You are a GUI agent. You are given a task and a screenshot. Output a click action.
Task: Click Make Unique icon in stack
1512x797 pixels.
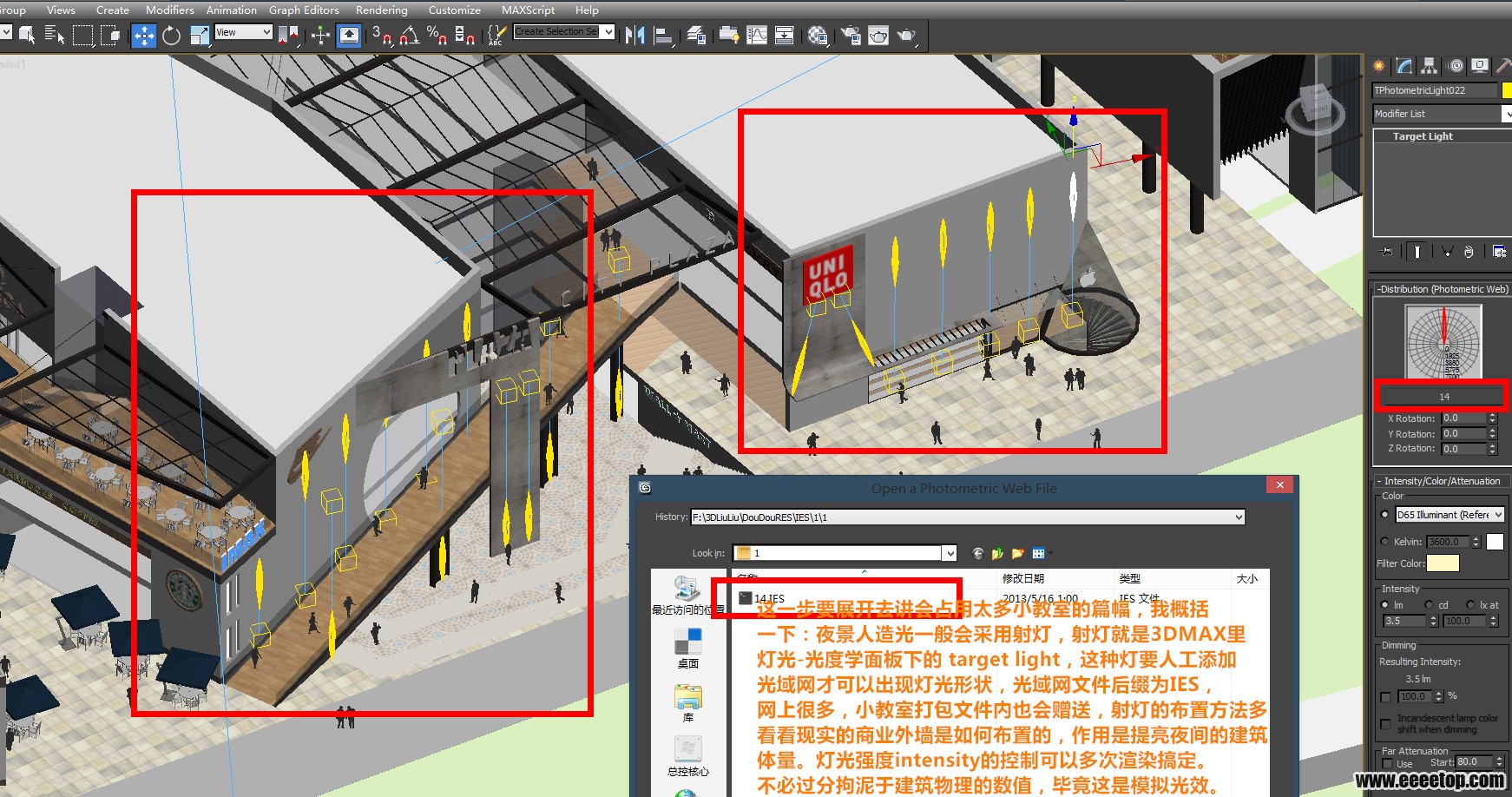pos(1447,252)
